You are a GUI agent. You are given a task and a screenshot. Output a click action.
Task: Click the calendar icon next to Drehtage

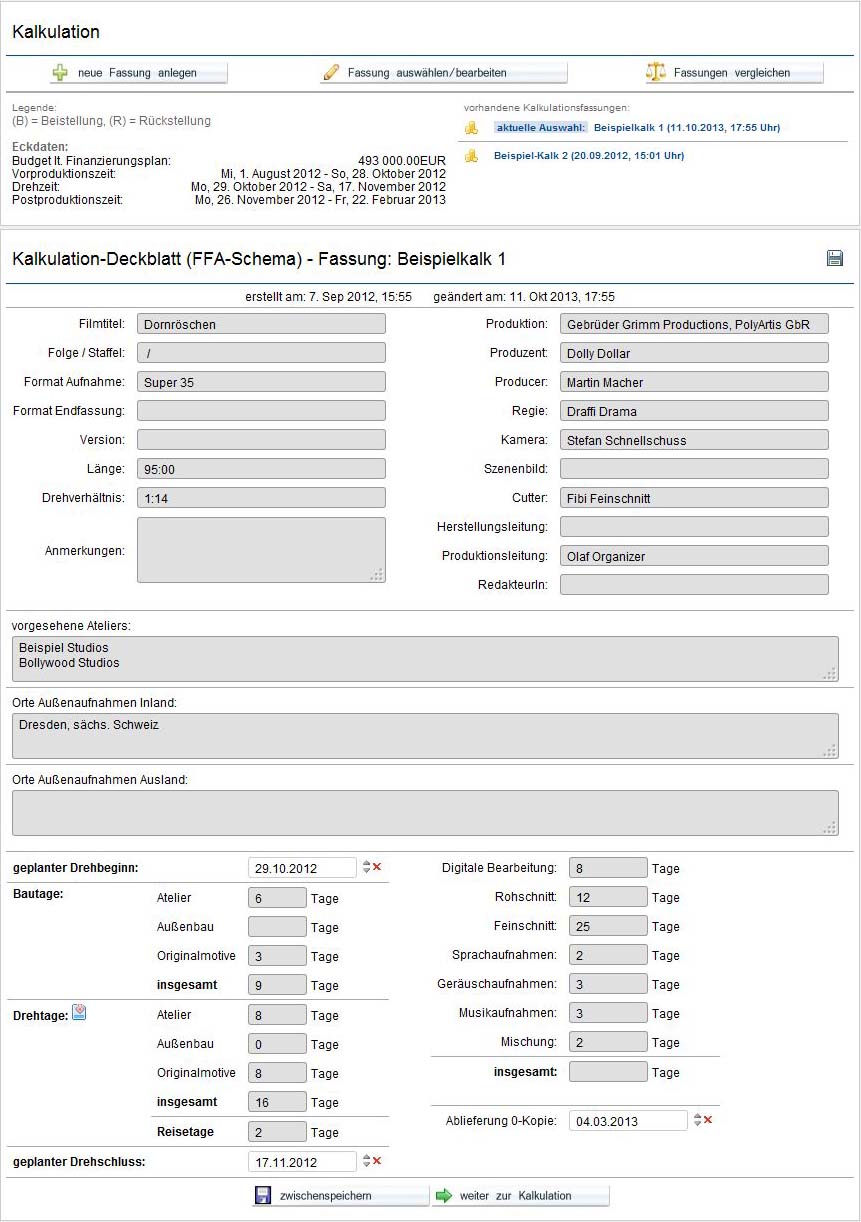coord(79,1014)
